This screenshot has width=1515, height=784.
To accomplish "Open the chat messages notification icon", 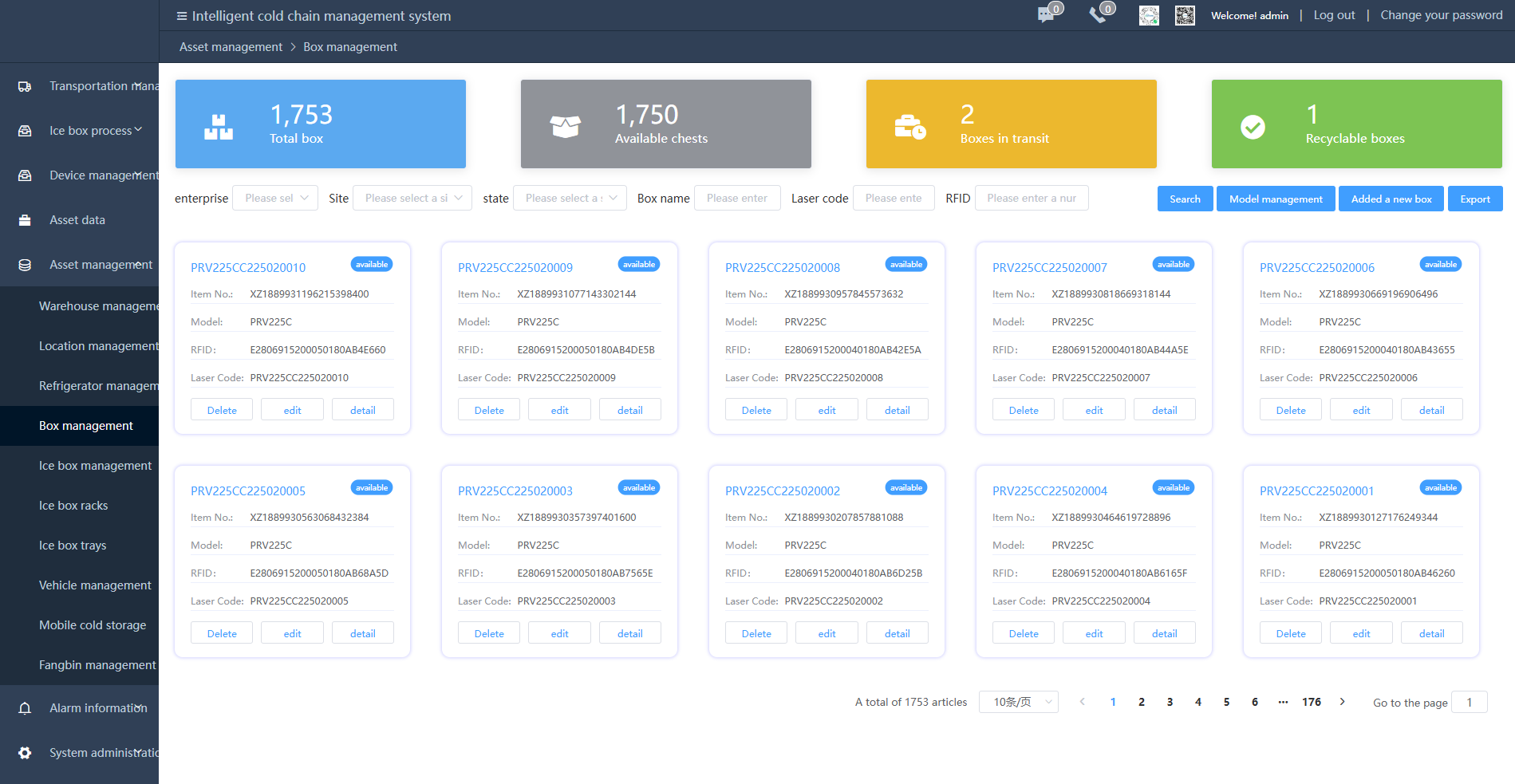I will (x=1046, y=15).
